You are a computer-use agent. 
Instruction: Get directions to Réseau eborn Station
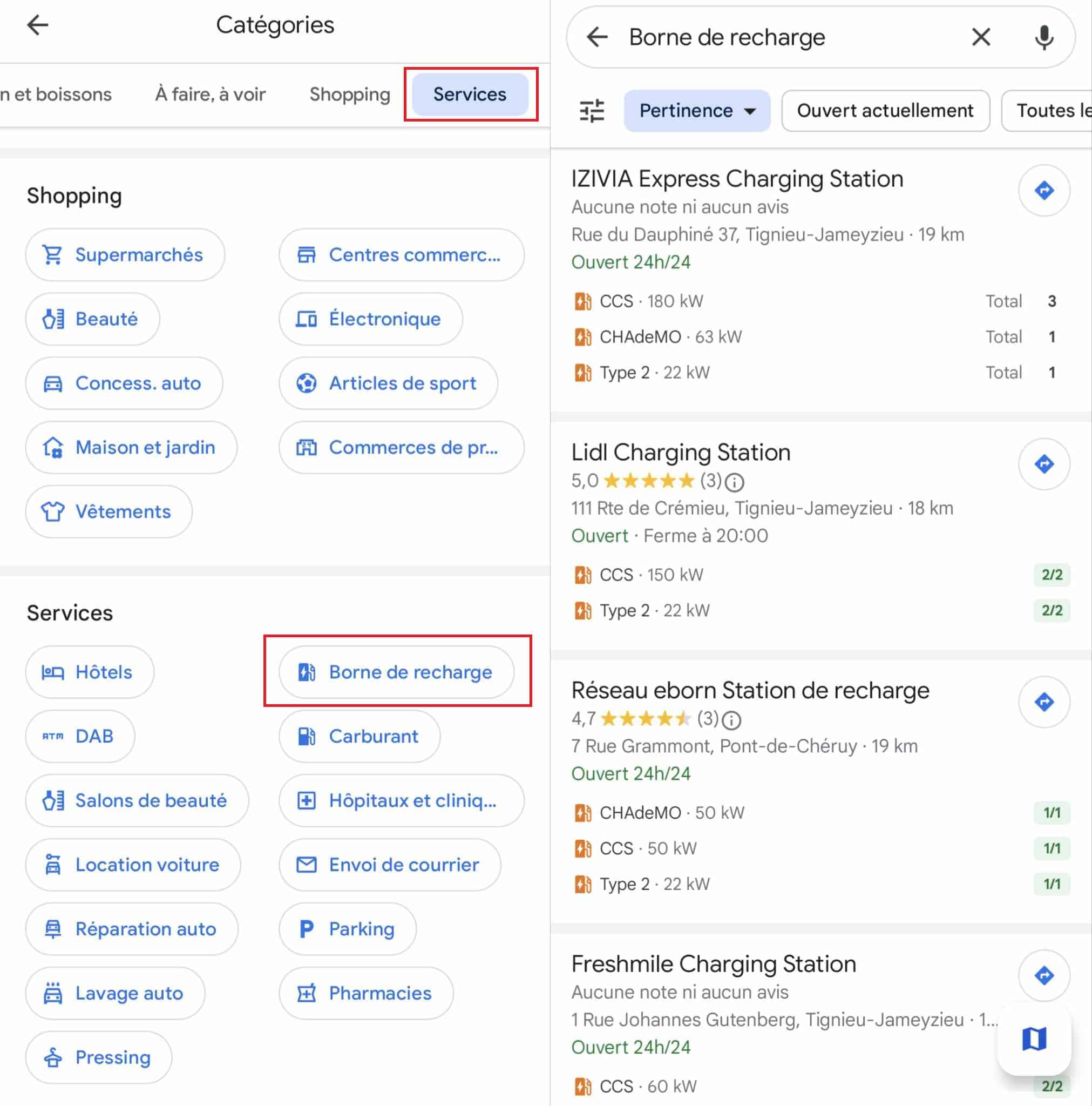coord(1044,702)
